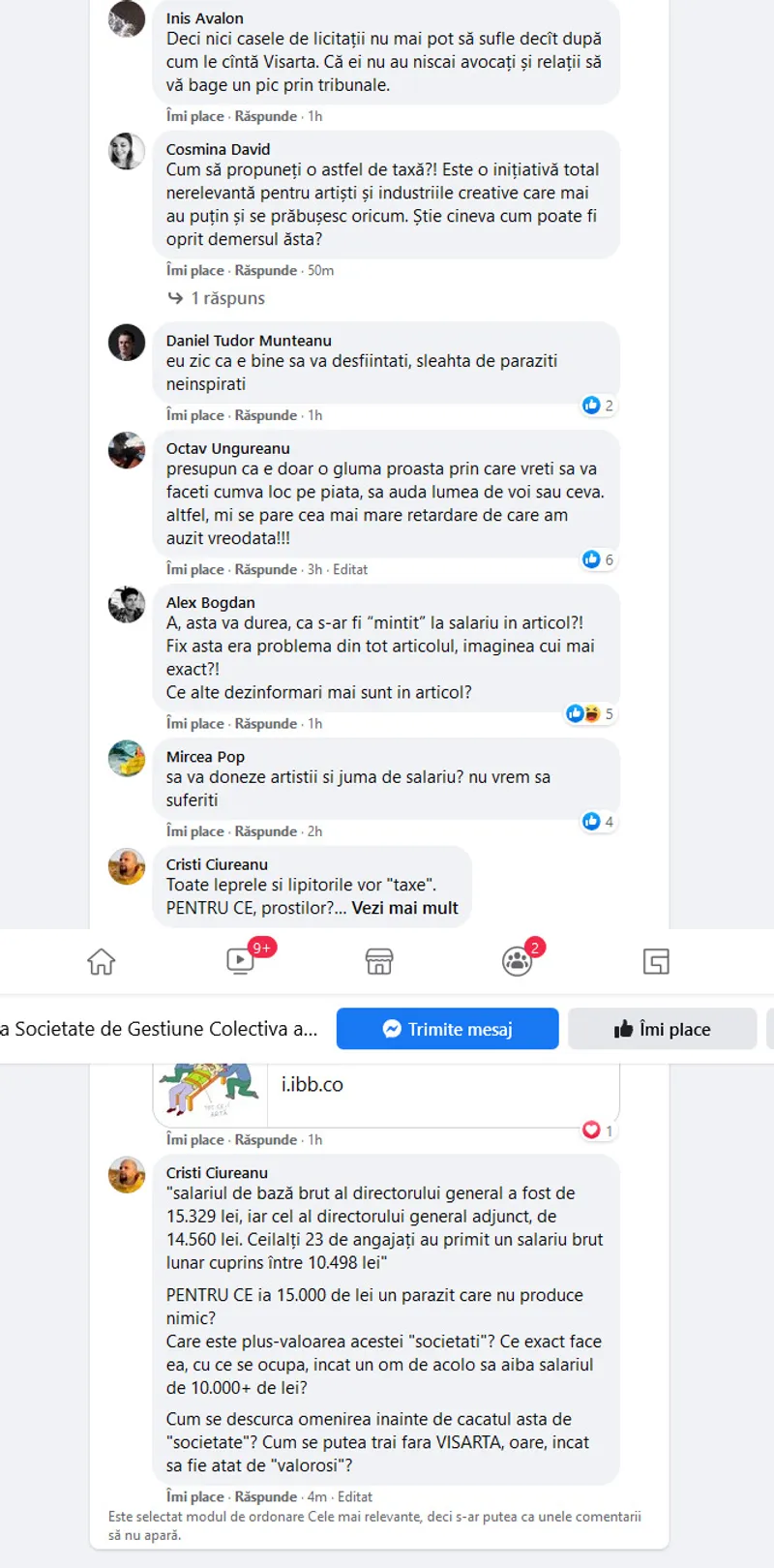Click Răspunde under Cosmina David's comment
This screenshot has width=774, height=1568.
(x=266, y=271)
